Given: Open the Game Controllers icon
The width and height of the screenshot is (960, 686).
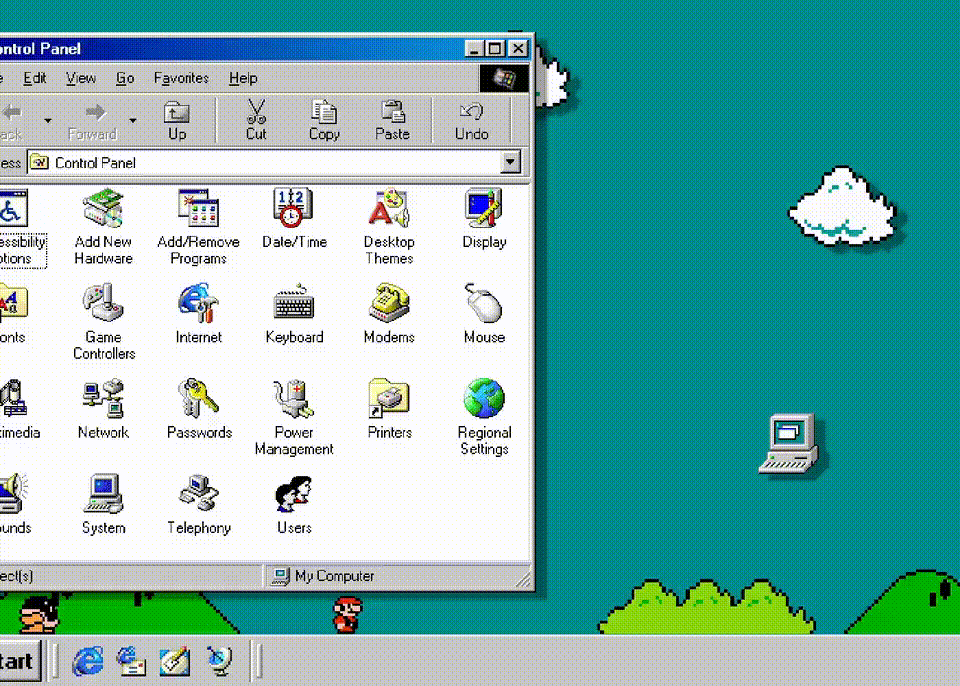Looking at the screenshot, I should (x=103, y=304).
